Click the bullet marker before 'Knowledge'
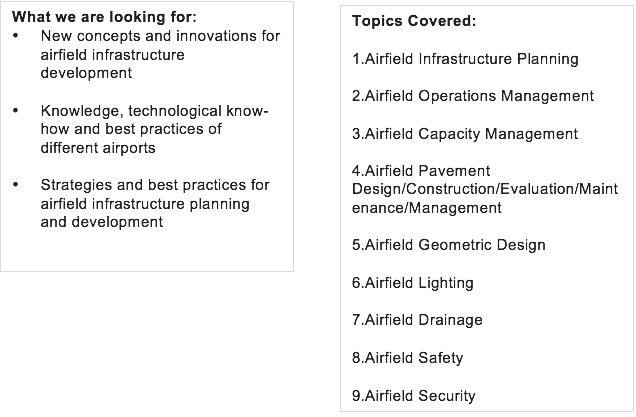 (15, 110)
